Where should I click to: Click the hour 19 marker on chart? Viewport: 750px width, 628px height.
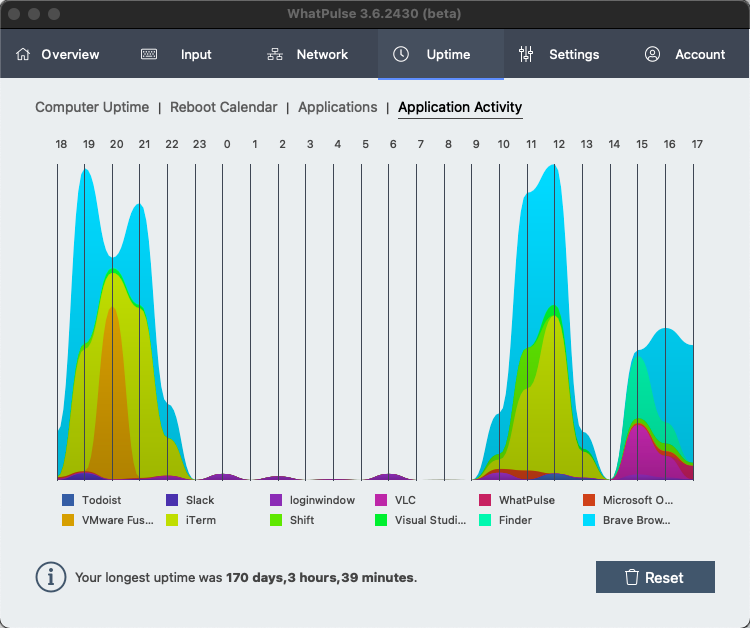[89, 145]
